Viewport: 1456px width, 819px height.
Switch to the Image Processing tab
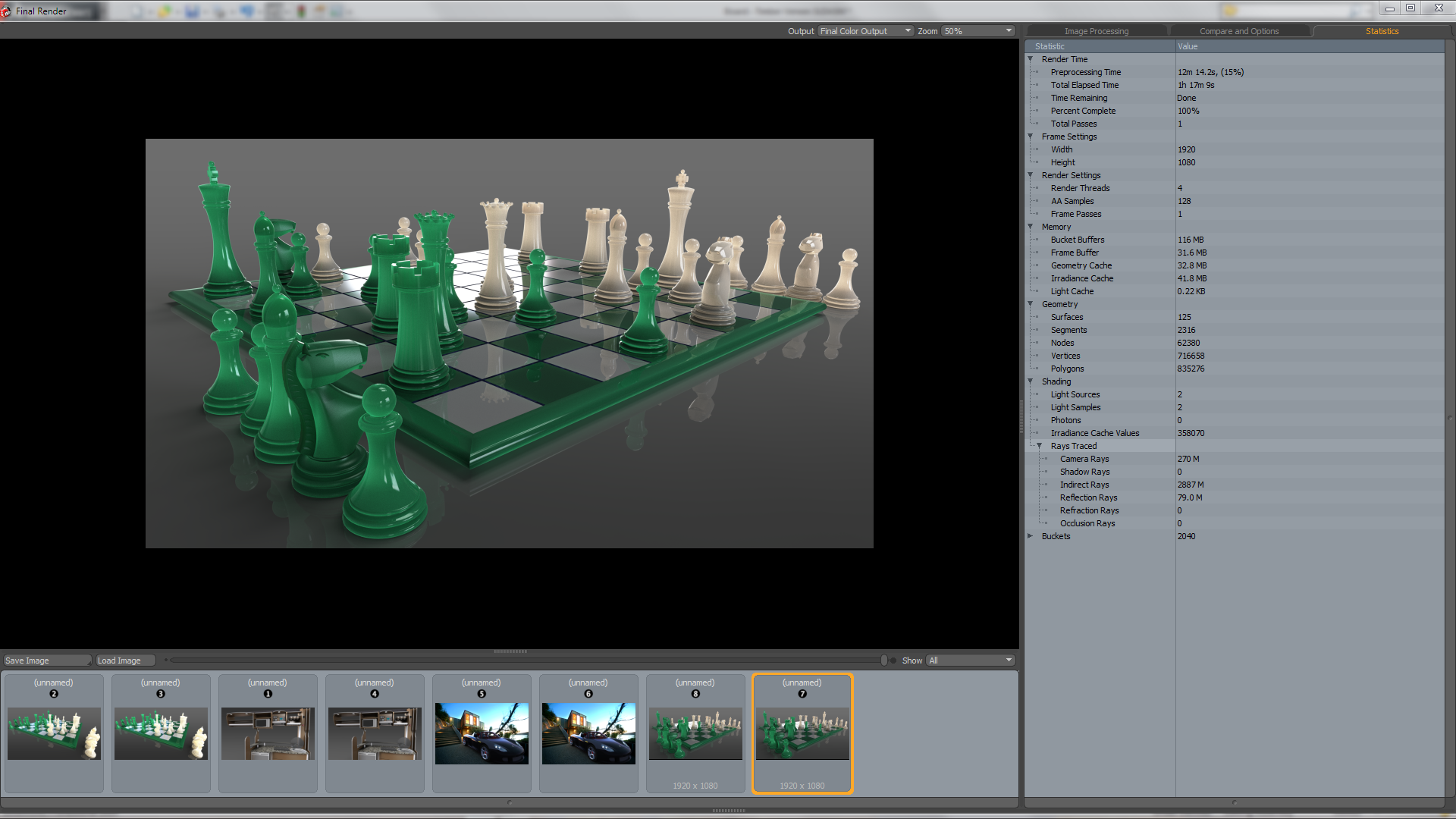coord(1096,31)
